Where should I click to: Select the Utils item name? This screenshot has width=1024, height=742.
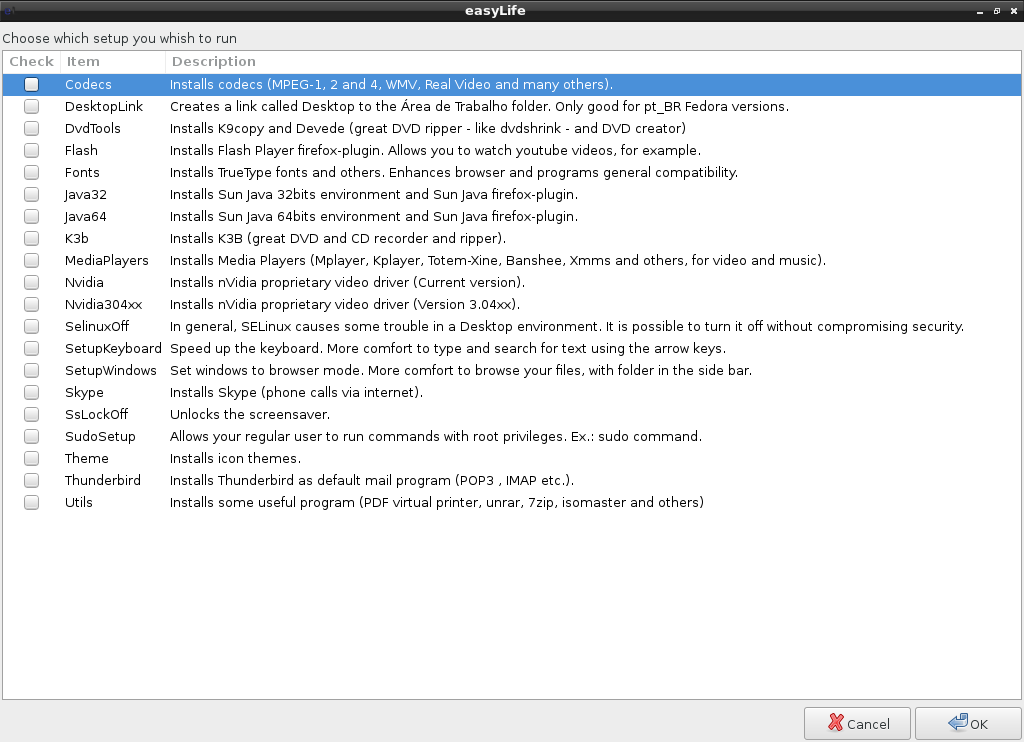point(78,502)
